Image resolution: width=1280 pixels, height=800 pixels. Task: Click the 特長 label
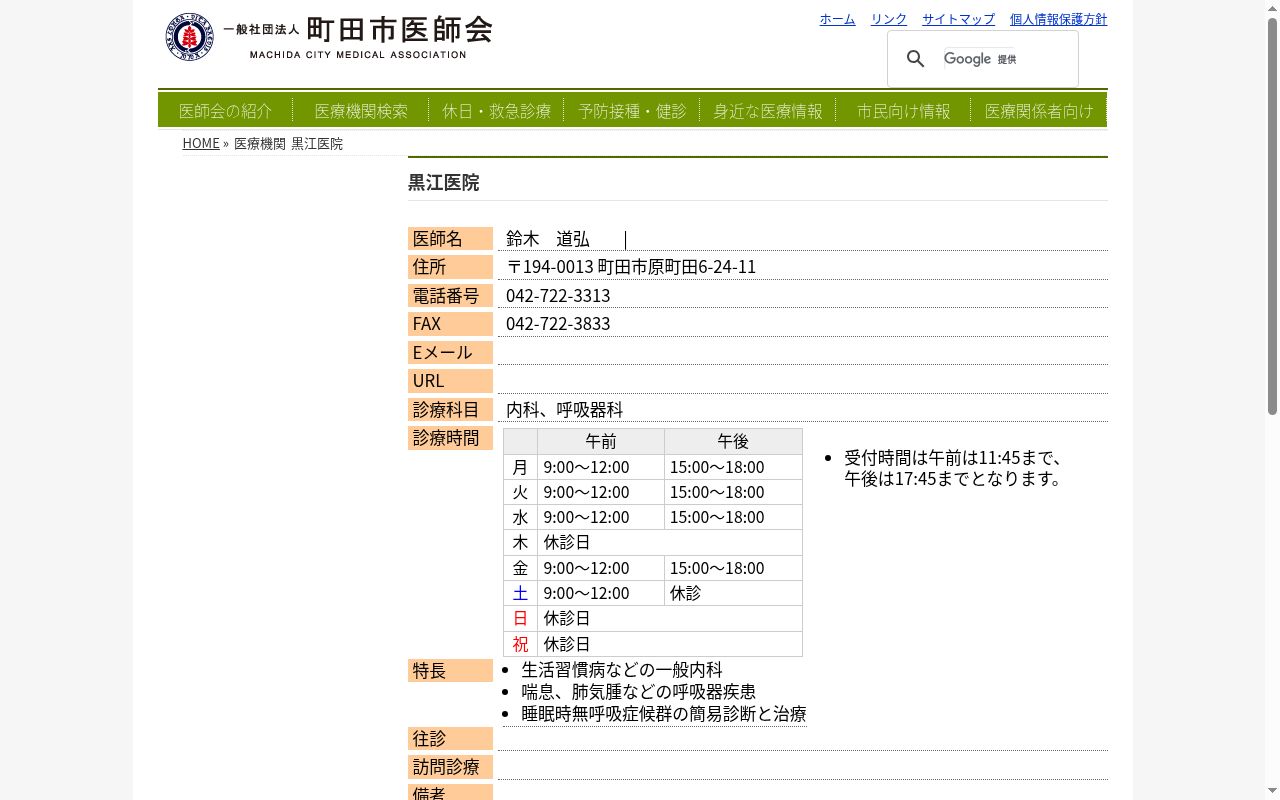coord(450,670)
